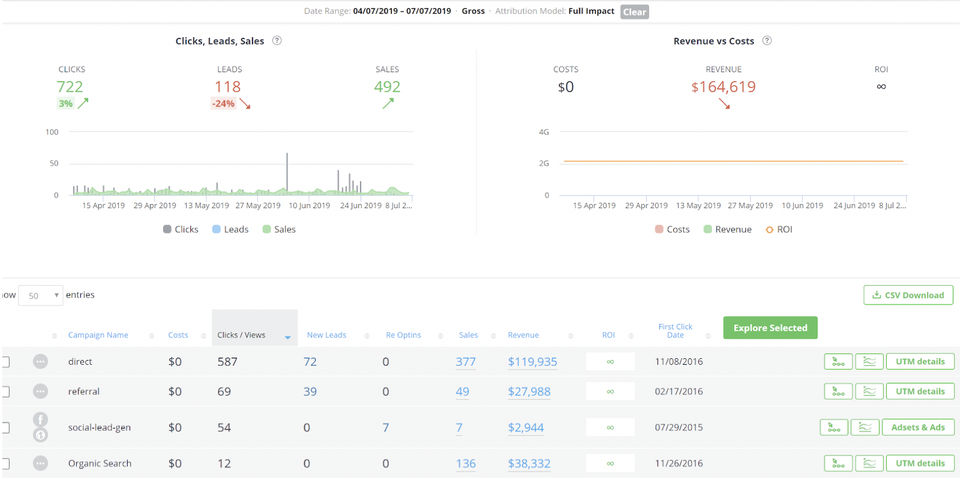Click the red down arrow under Revenue
Screen dimensions: 960x479
pos(724,104)
